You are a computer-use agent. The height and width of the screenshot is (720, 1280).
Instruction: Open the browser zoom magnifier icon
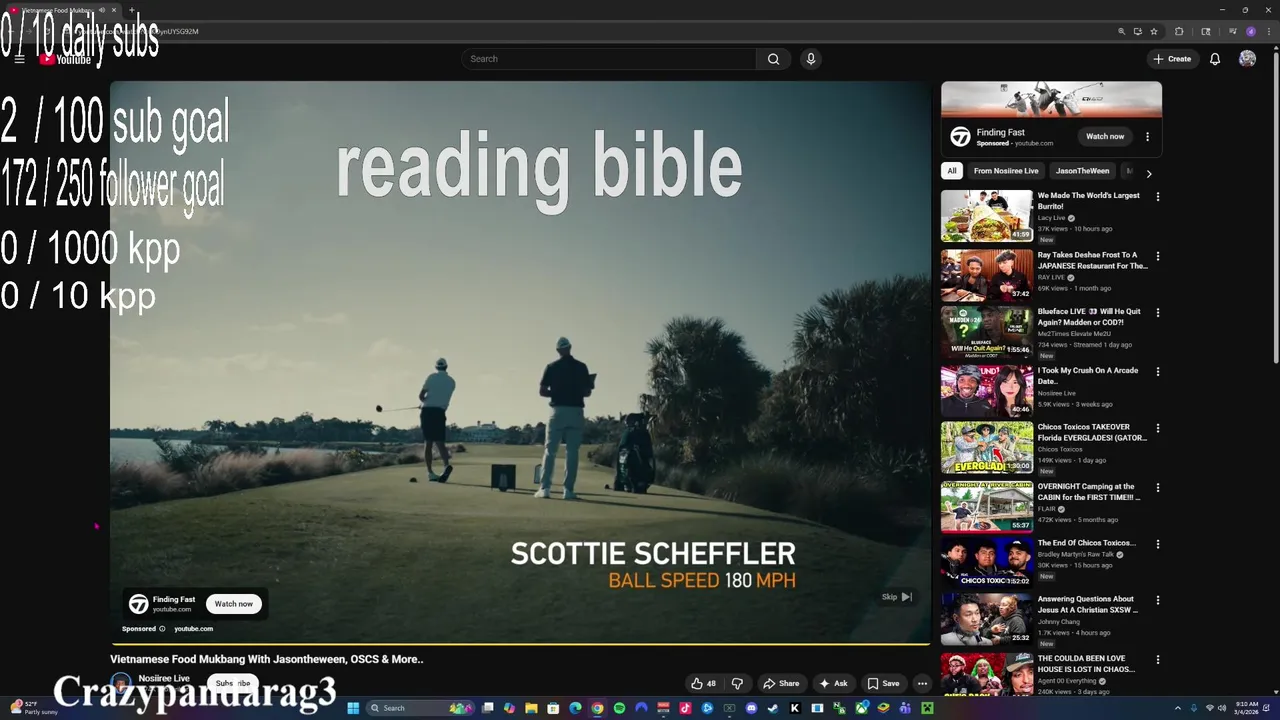1122,31
